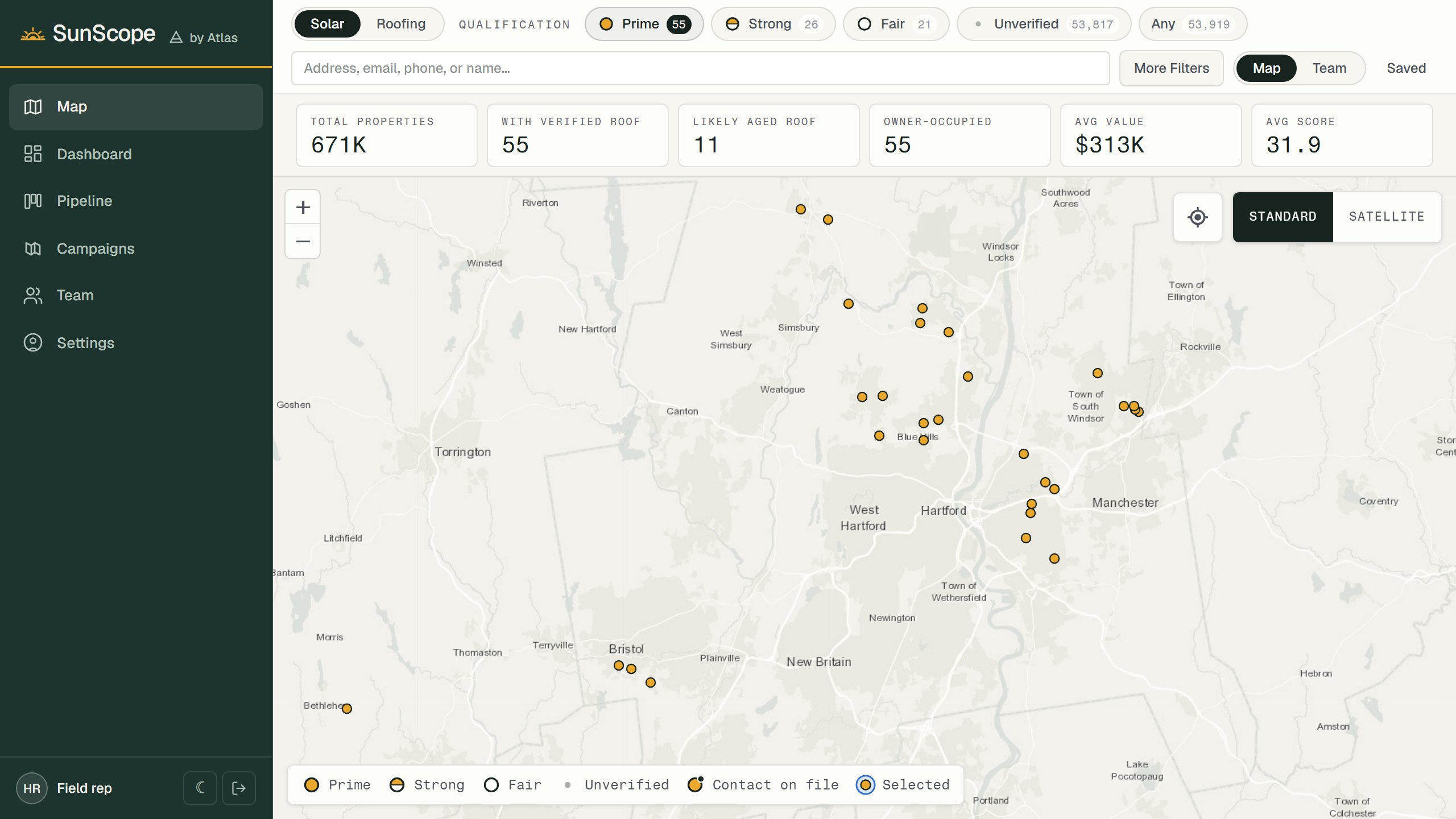
Task: Switch to Roofing mode
Action: (401, 24)
